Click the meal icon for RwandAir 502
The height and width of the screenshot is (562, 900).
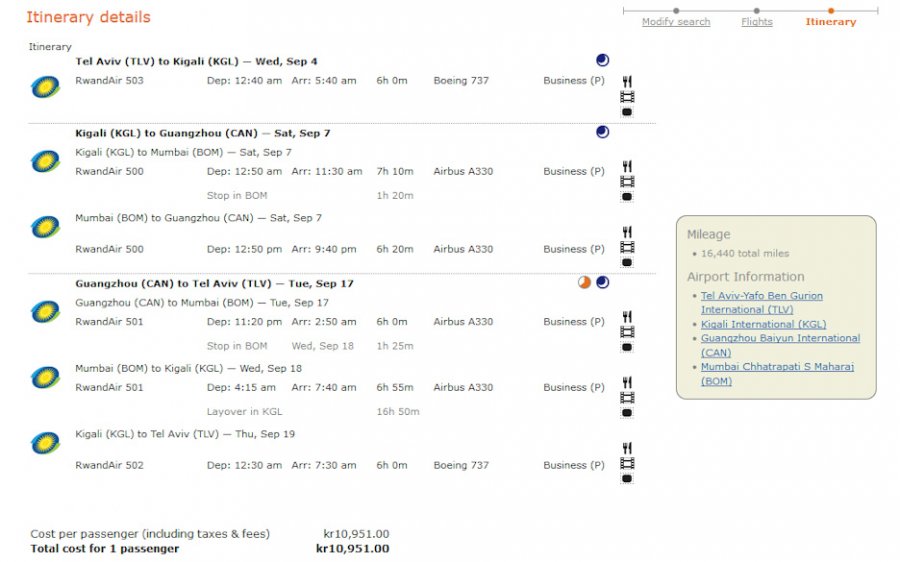pyautogui.click(x=627, y=448)
